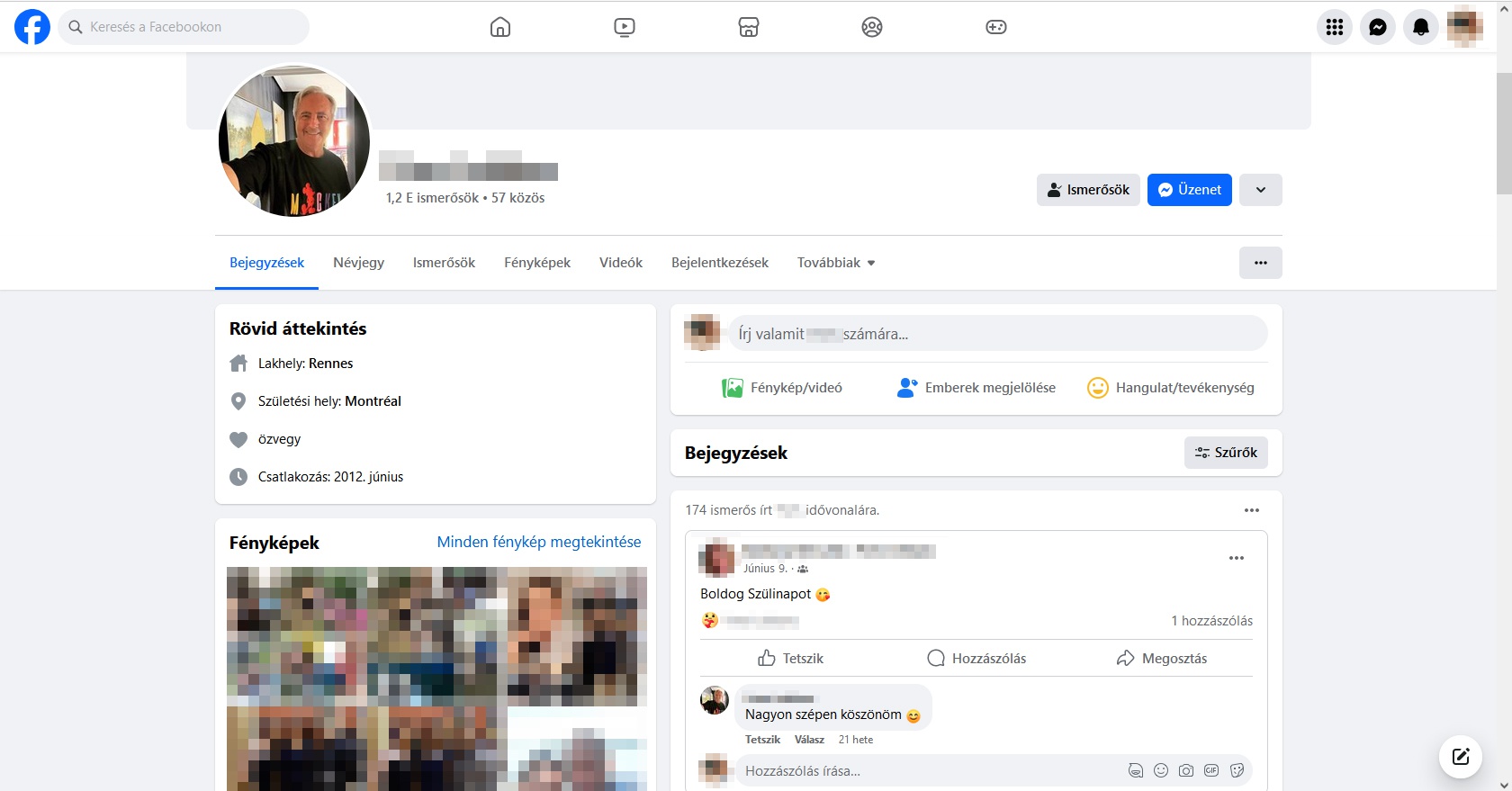
Task: Open the Groups icon in top bar
Action: (x=872, y=27)
